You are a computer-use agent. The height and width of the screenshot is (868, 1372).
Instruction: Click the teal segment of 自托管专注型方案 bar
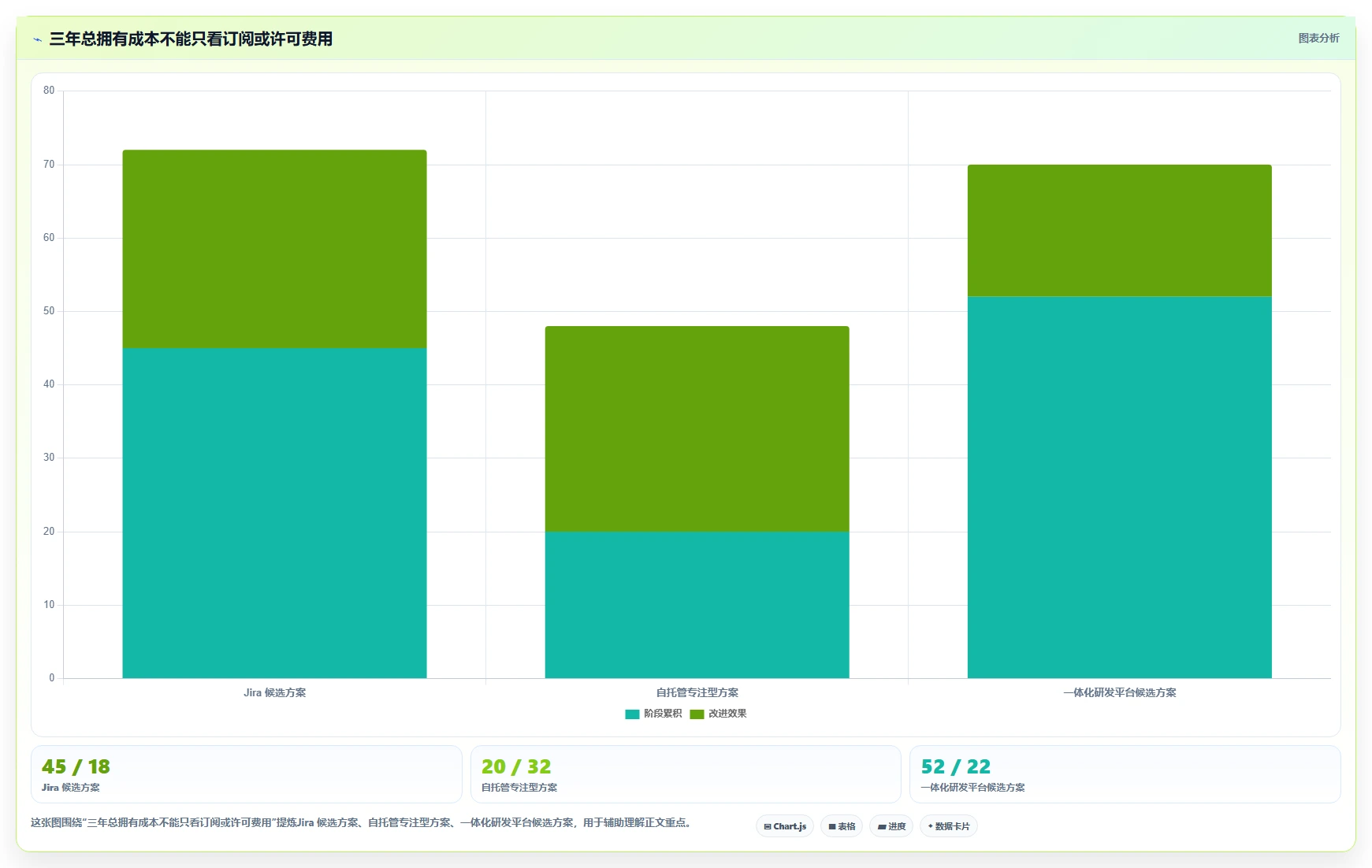(697, 605)
